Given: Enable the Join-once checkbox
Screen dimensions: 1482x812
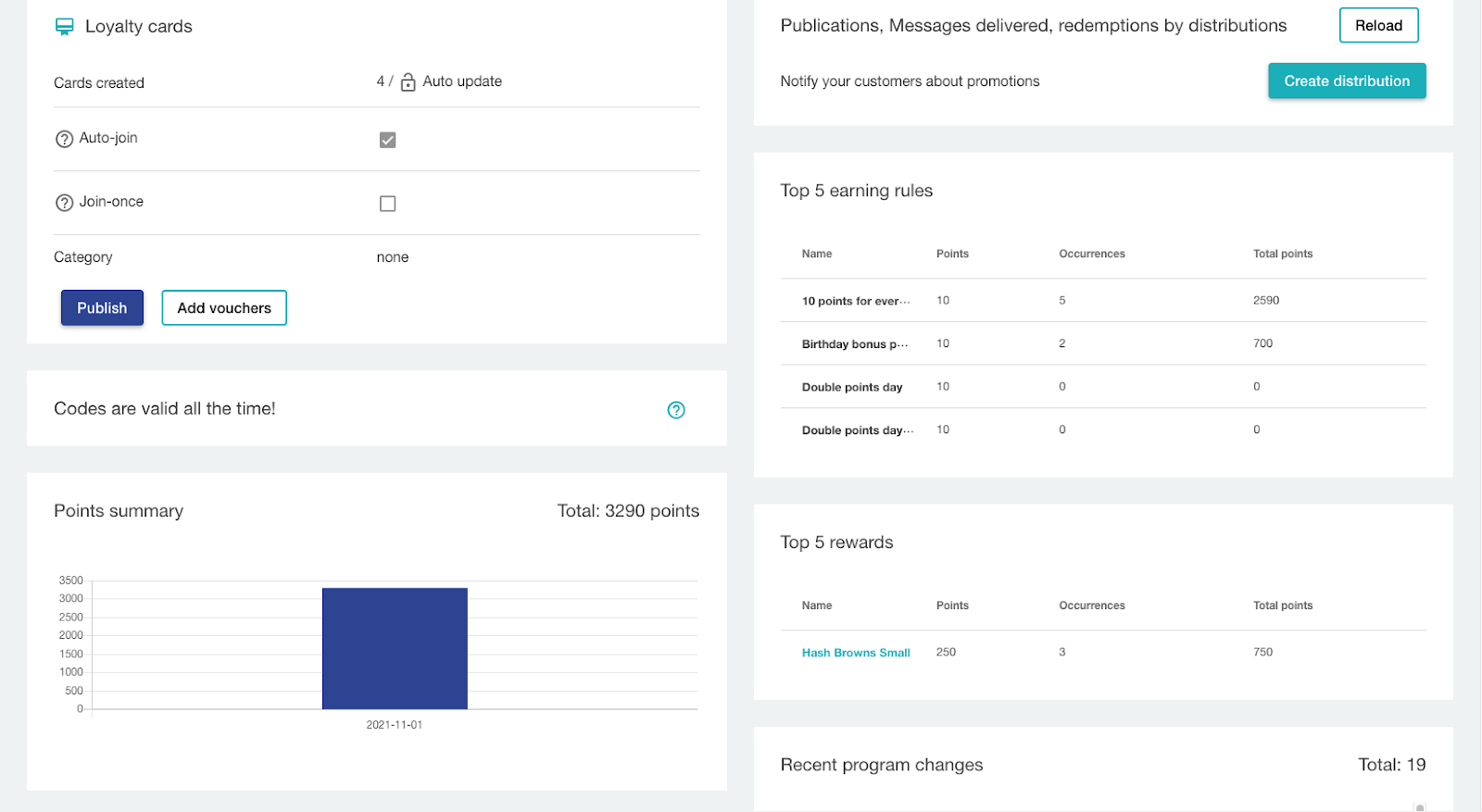Looking at the screenshot, I should pyautogui.click(x=387, y=204).
